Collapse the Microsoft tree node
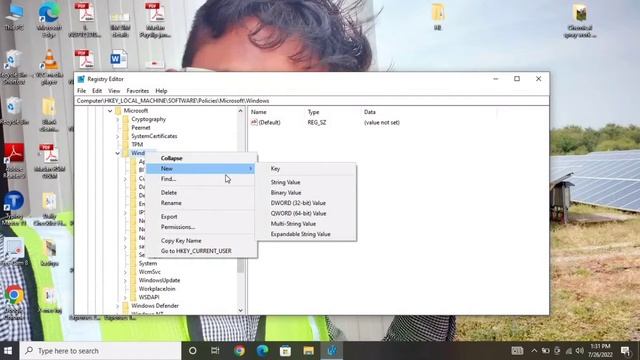The width and height of the screenshot is (640, 360). pos(110,111)
